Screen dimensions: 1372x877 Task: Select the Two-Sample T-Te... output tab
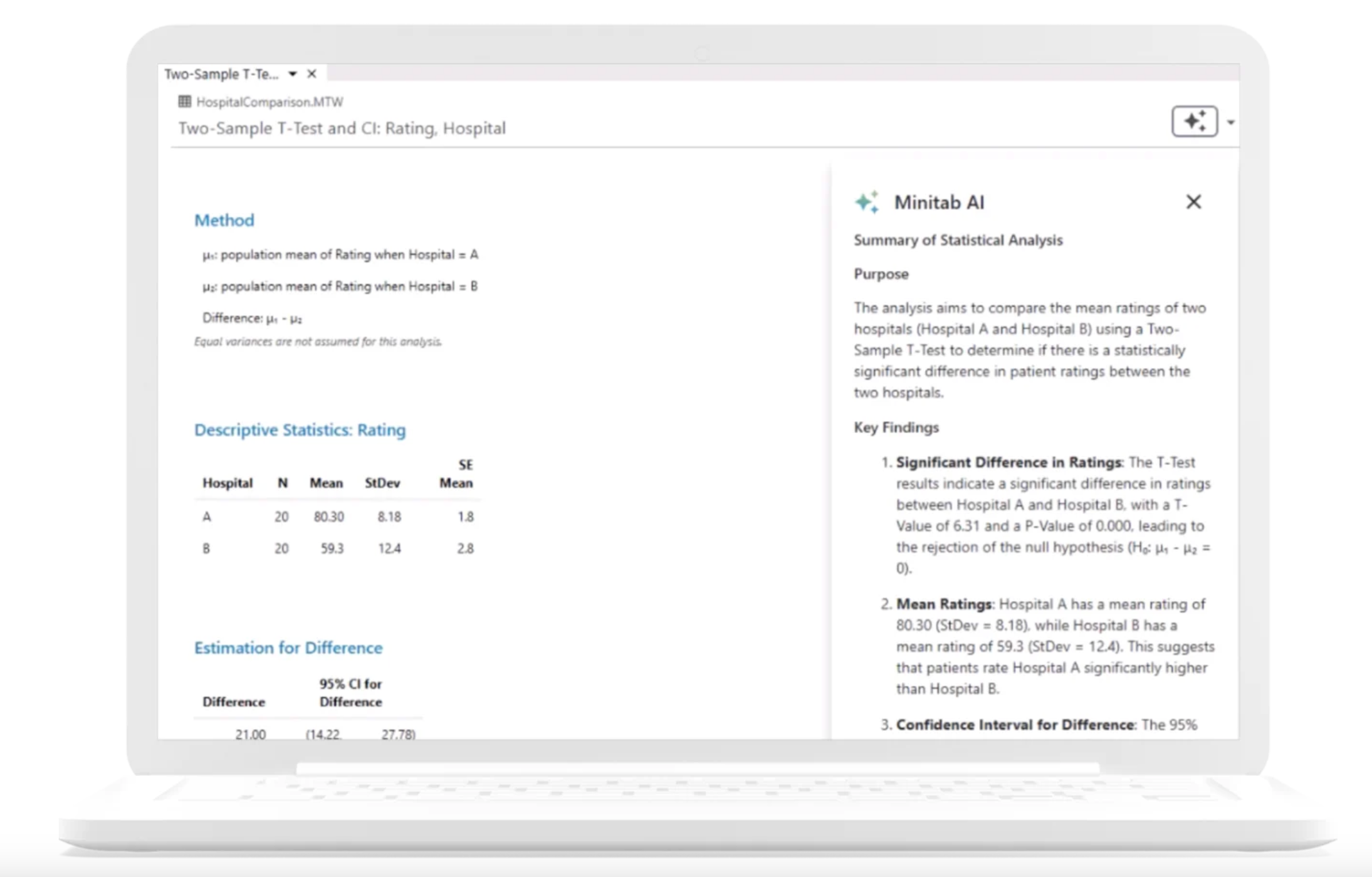pyautogui.click(x=221, y=74)
